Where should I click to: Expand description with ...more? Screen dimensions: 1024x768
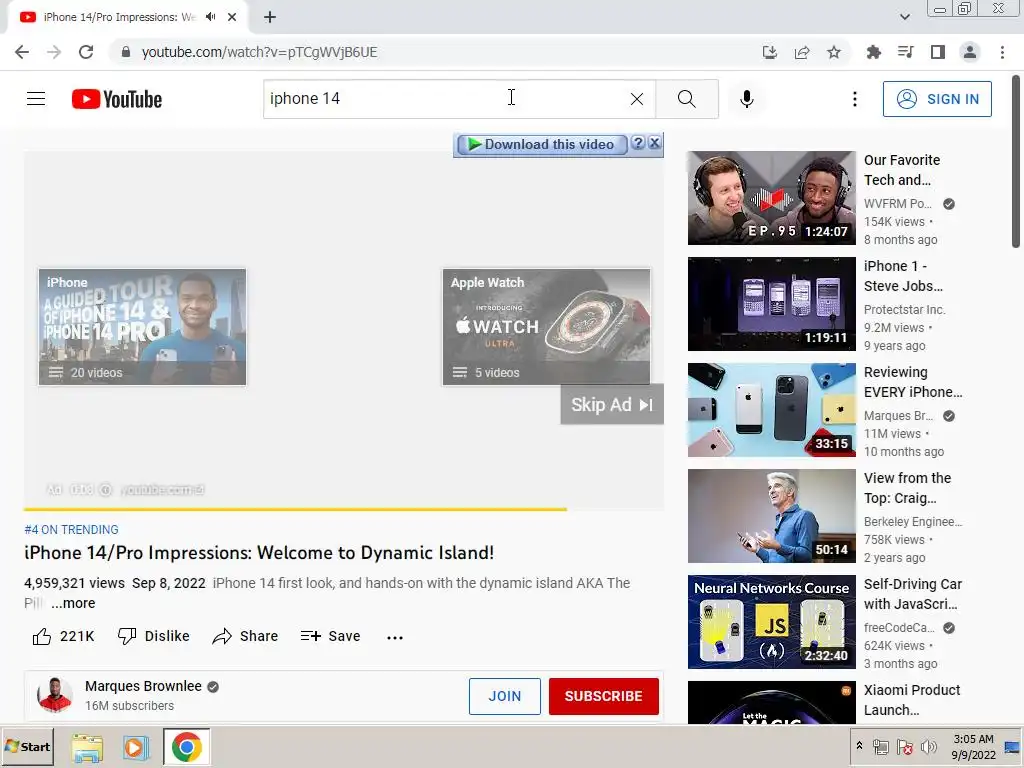pyautogui.click(x=73, y=603)
